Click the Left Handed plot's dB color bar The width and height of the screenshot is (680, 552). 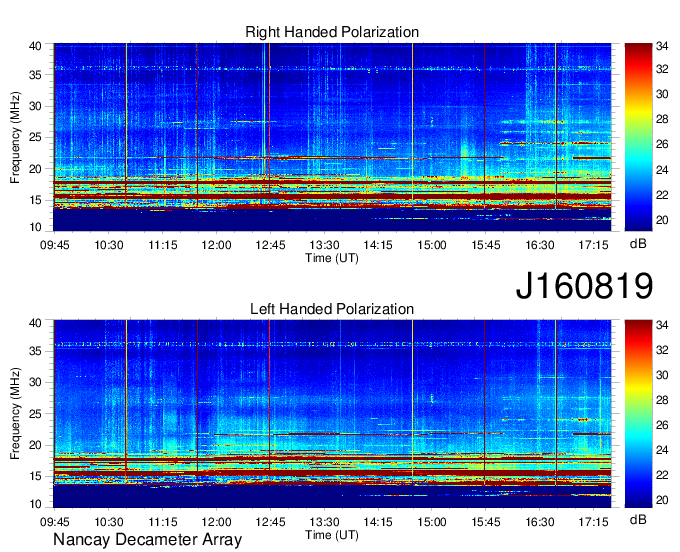[x=638, y=414]
